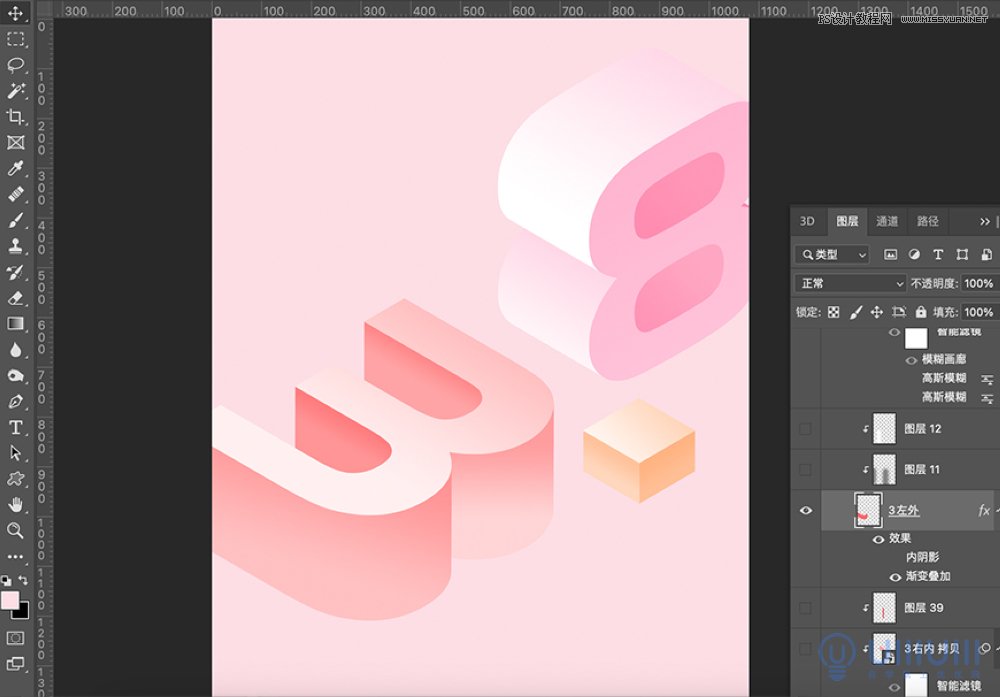Open the 类型 layer filter dropdown
This screenshot has width=1000, height=697.
(x=832, y=255)
